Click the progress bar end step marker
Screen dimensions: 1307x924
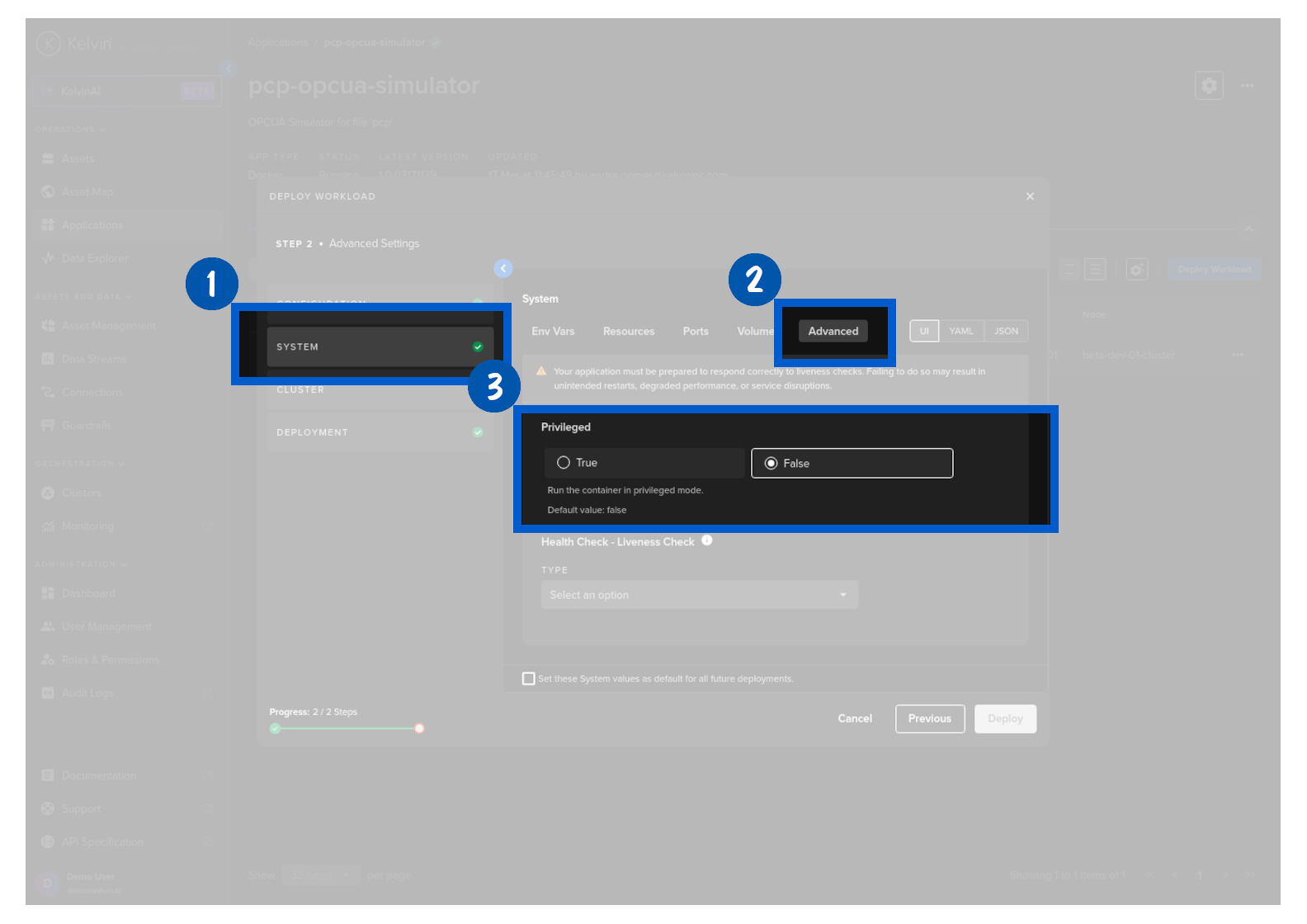click(419, 728)
